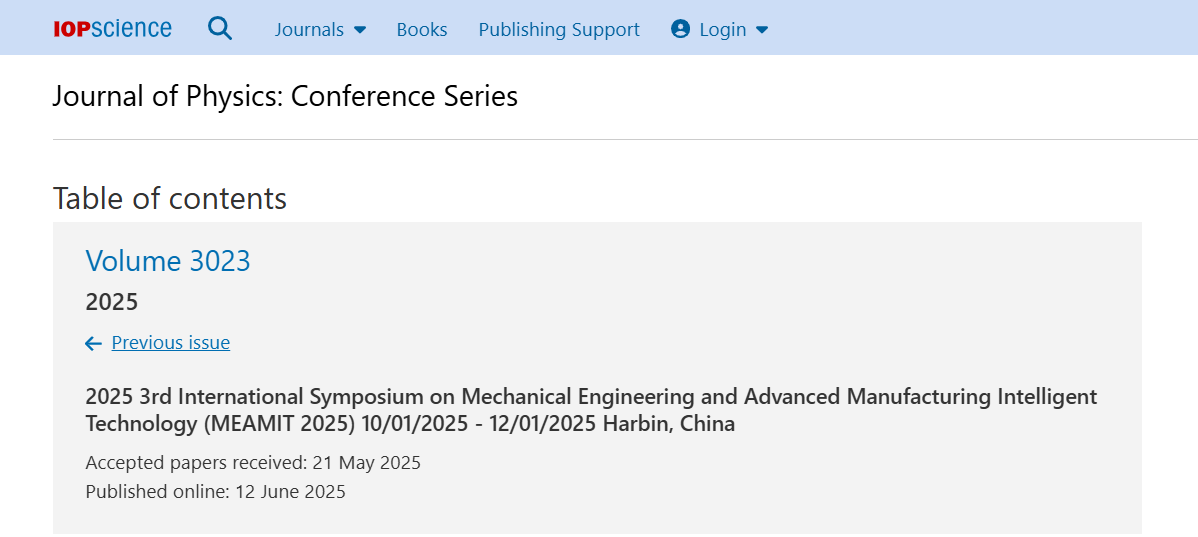The width and height of the screenshot is (1198, 537).
Task: Click the Published online date line
Action: (215, 491)
